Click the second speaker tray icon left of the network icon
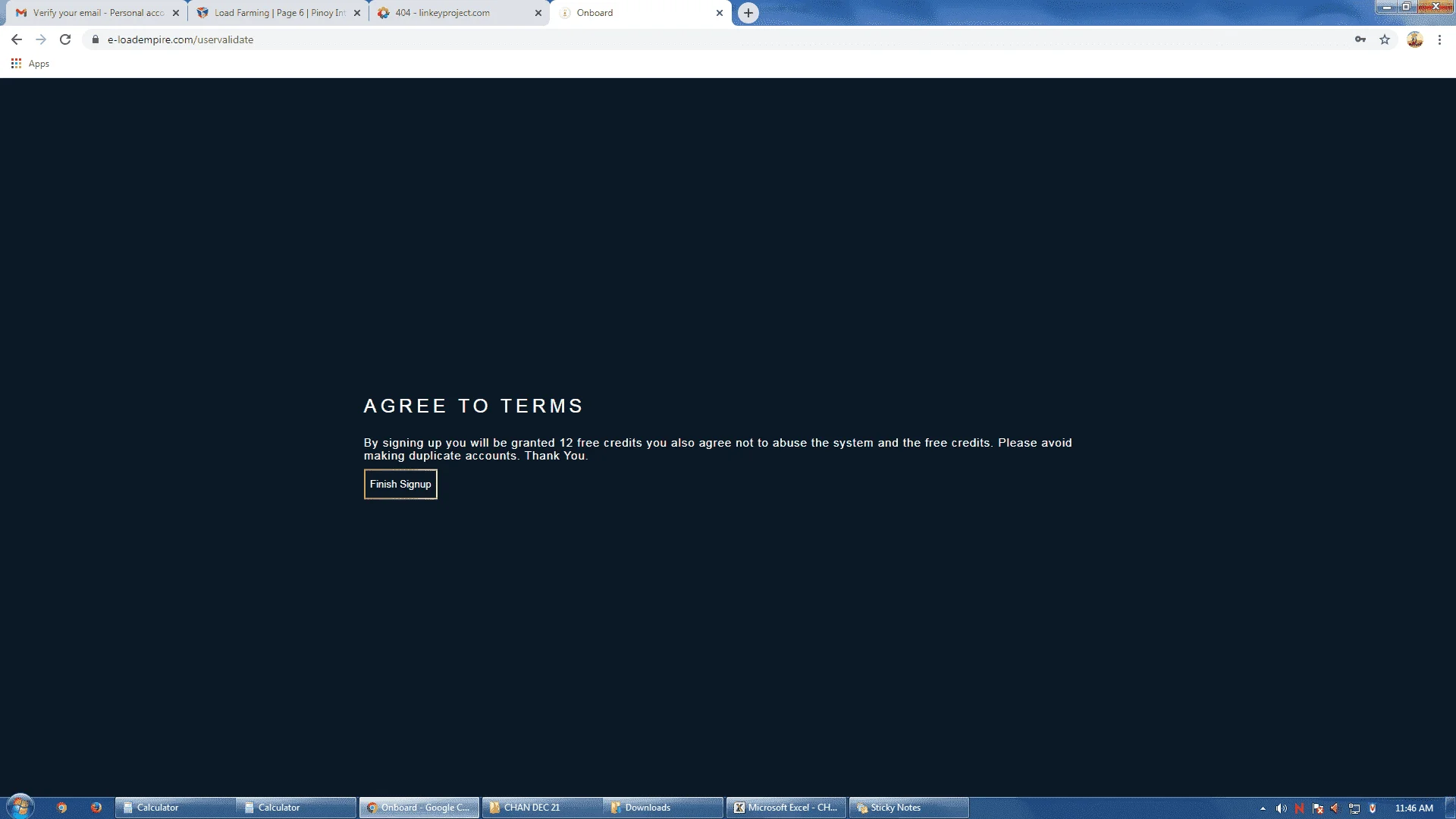 (x=1335, y=808)
